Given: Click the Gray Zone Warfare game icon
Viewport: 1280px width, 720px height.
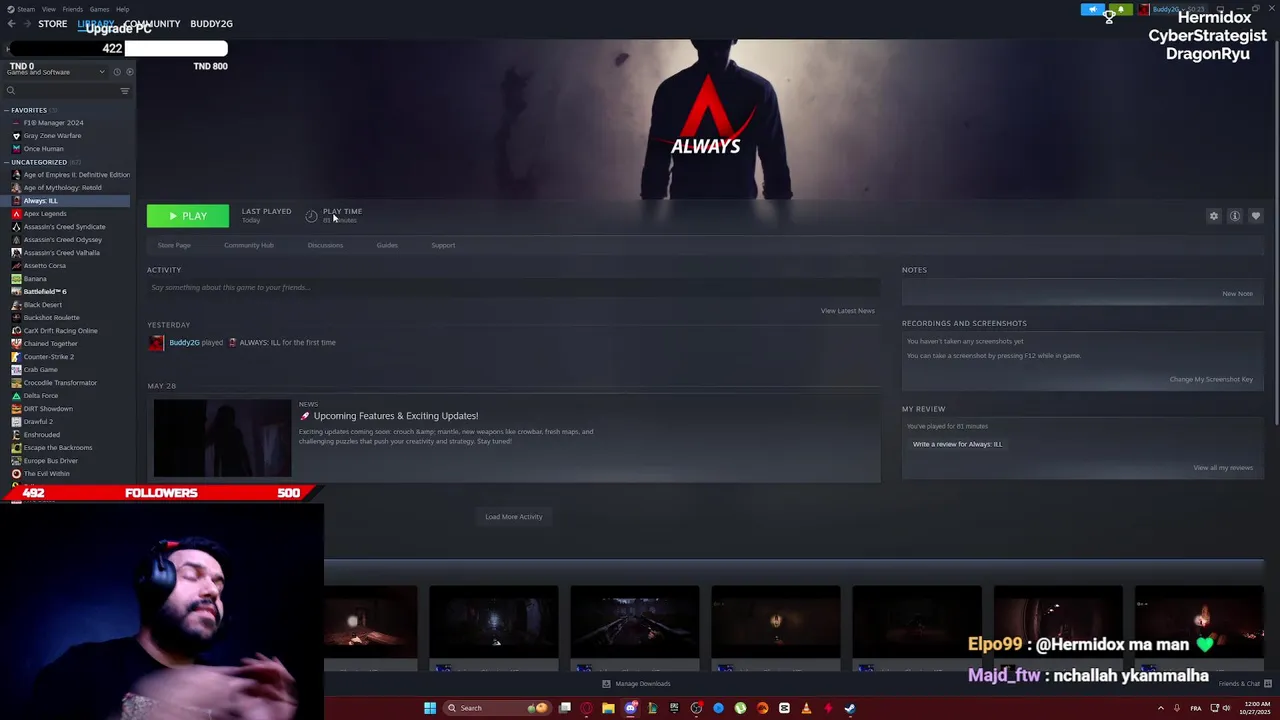Looking at the screenshot, I should [x=16, y=136].
